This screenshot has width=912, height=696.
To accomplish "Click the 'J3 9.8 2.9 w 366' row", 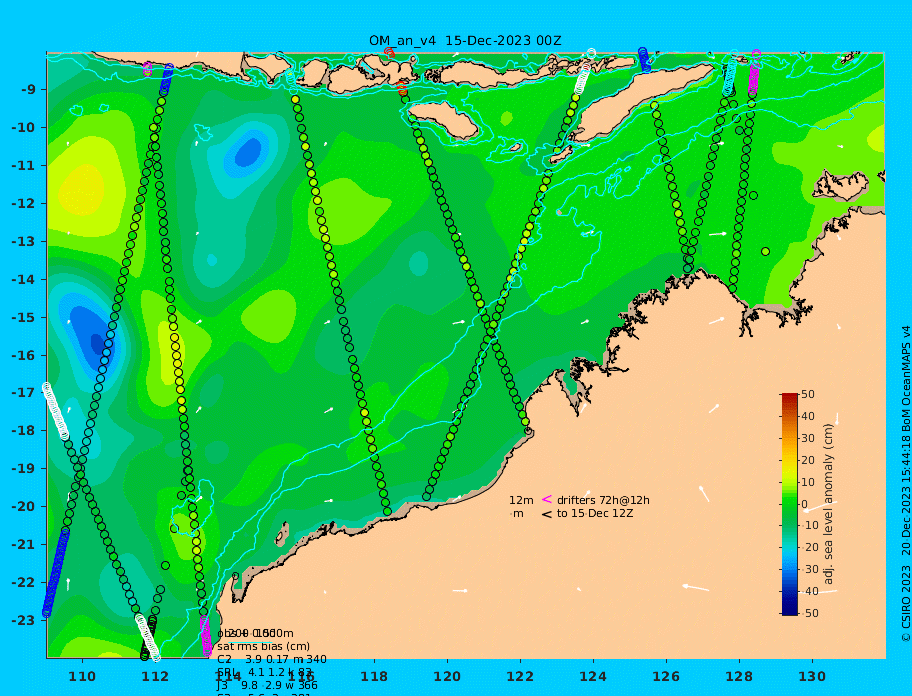I will (x=268, y=686).
